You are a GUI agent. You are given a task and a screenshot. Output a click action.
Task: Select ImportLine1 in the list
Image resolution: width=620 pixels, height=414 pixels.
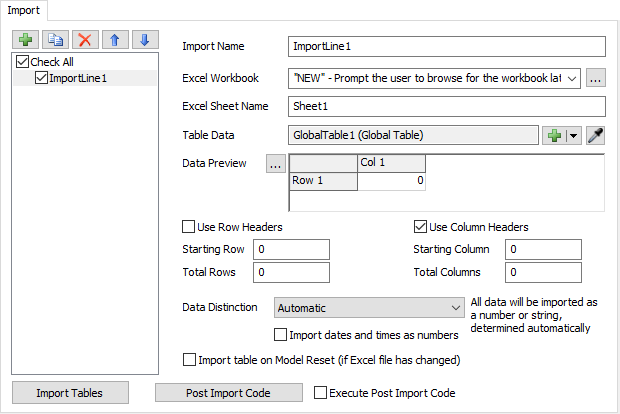tap(79, 78)
